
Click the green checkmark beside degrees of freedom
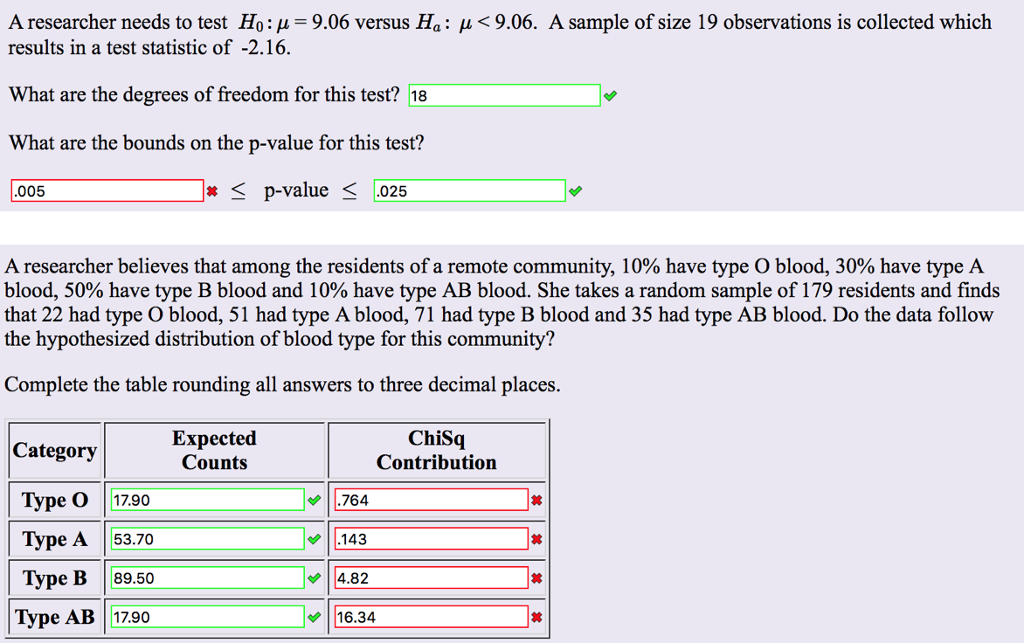[x=611, y=95]
